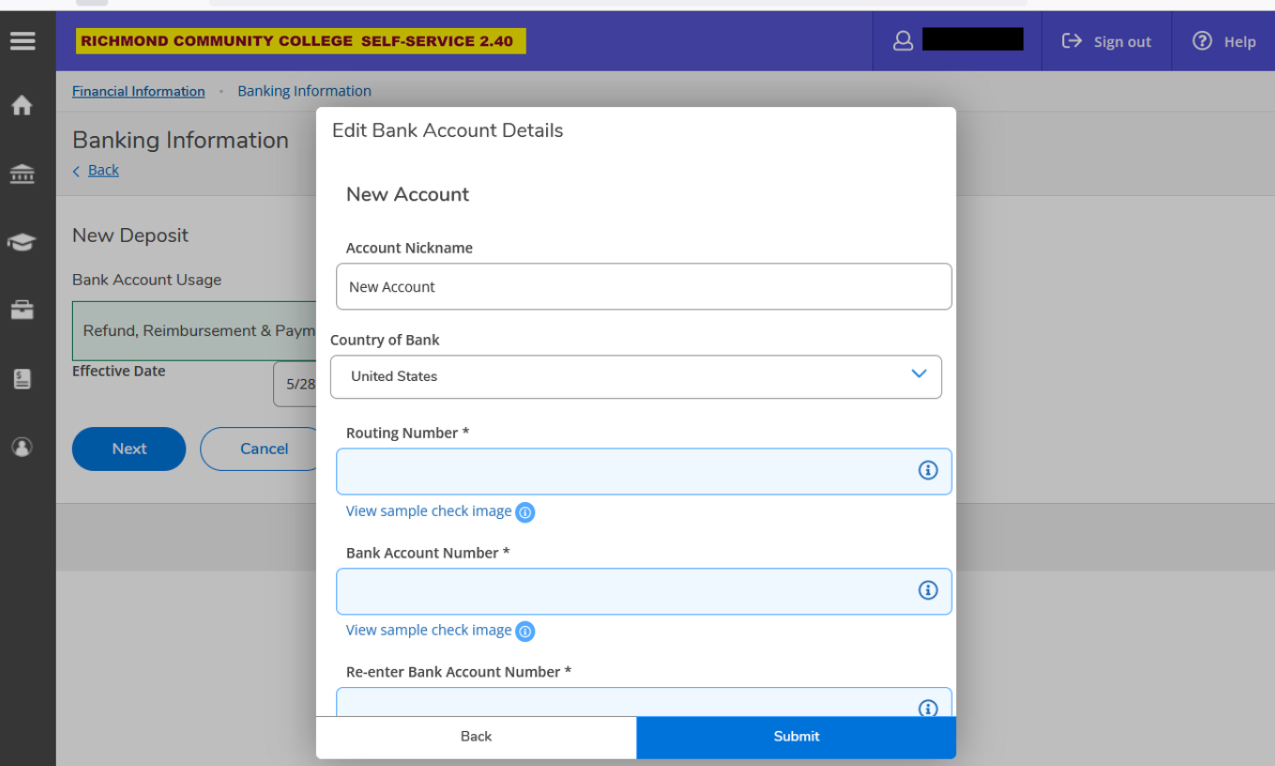Screen dimensions: 1275x766
Task: Click the briefcase Employment sidebar icon
Action: [22, 310]
